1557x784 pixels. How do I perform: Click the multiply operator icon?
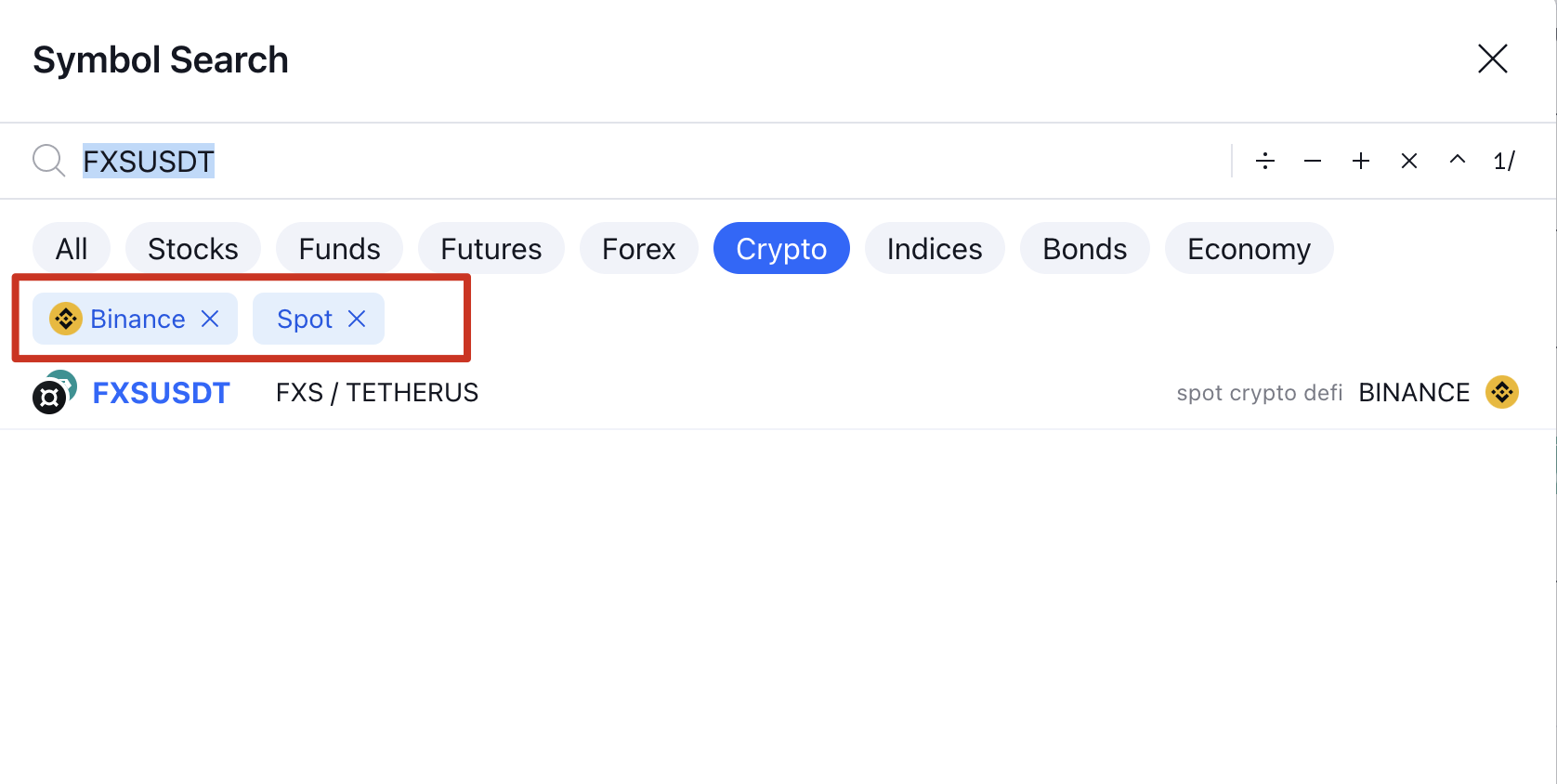(1409, 161)
